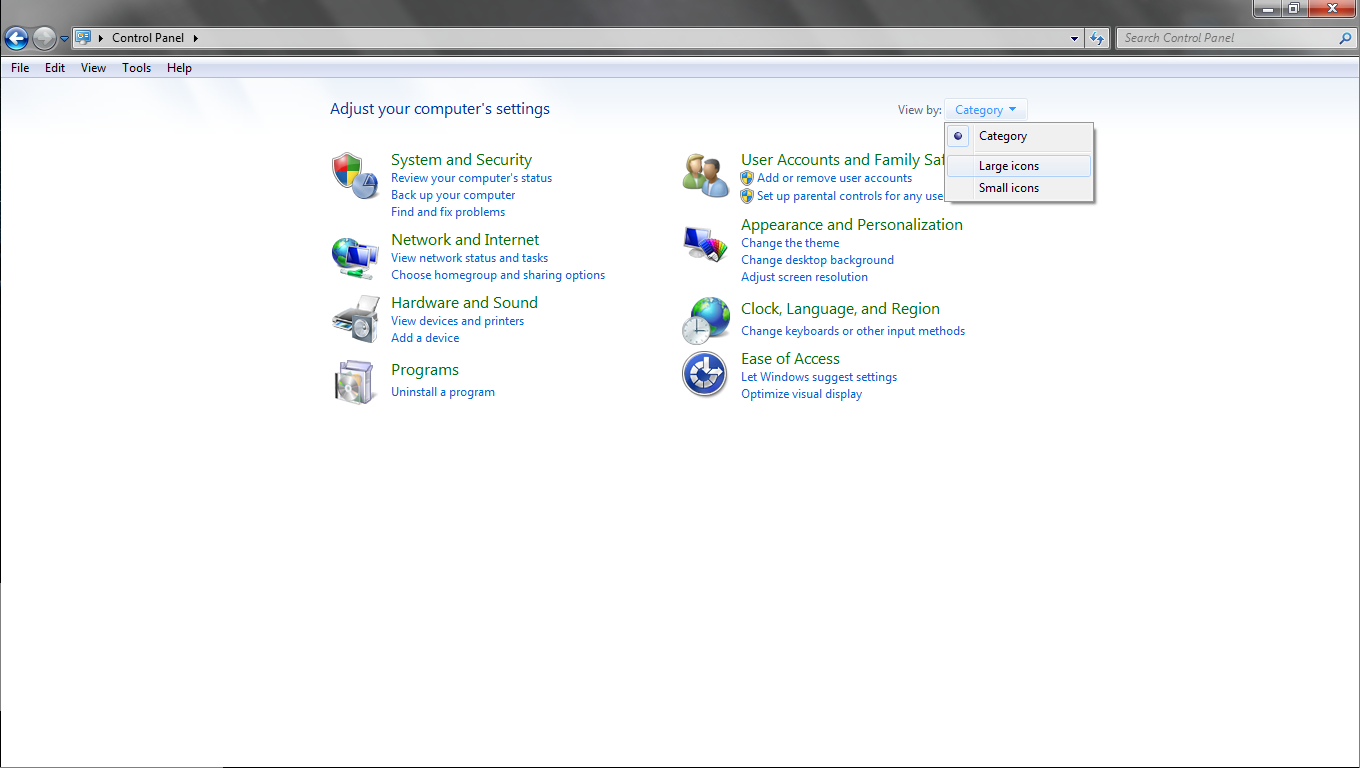Open Clock, Language, and Region link
The height and width of the screenshot is (768, 1360).
click(x=840, y=309)
